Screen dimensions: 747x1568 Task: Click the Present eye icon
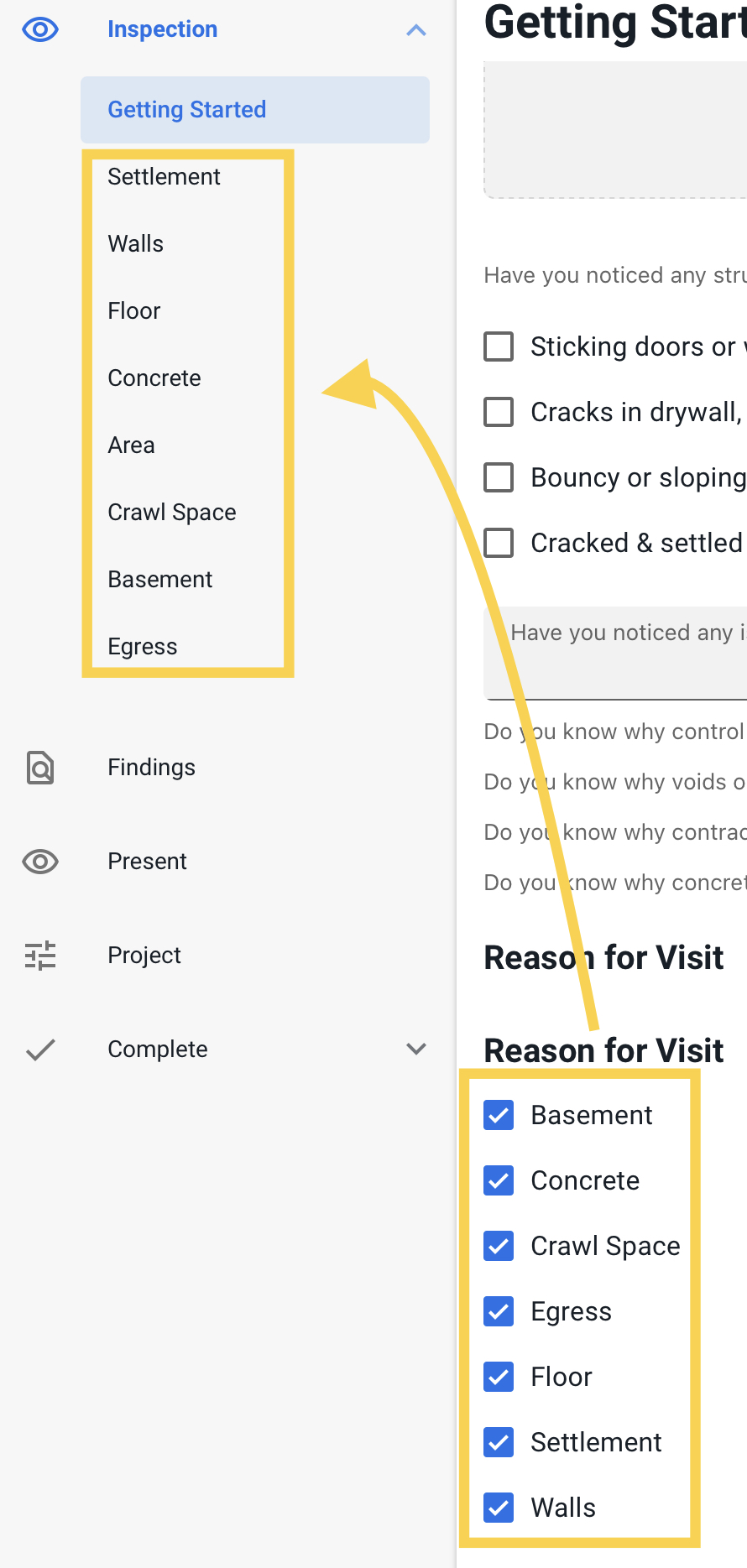pos(40,862)
